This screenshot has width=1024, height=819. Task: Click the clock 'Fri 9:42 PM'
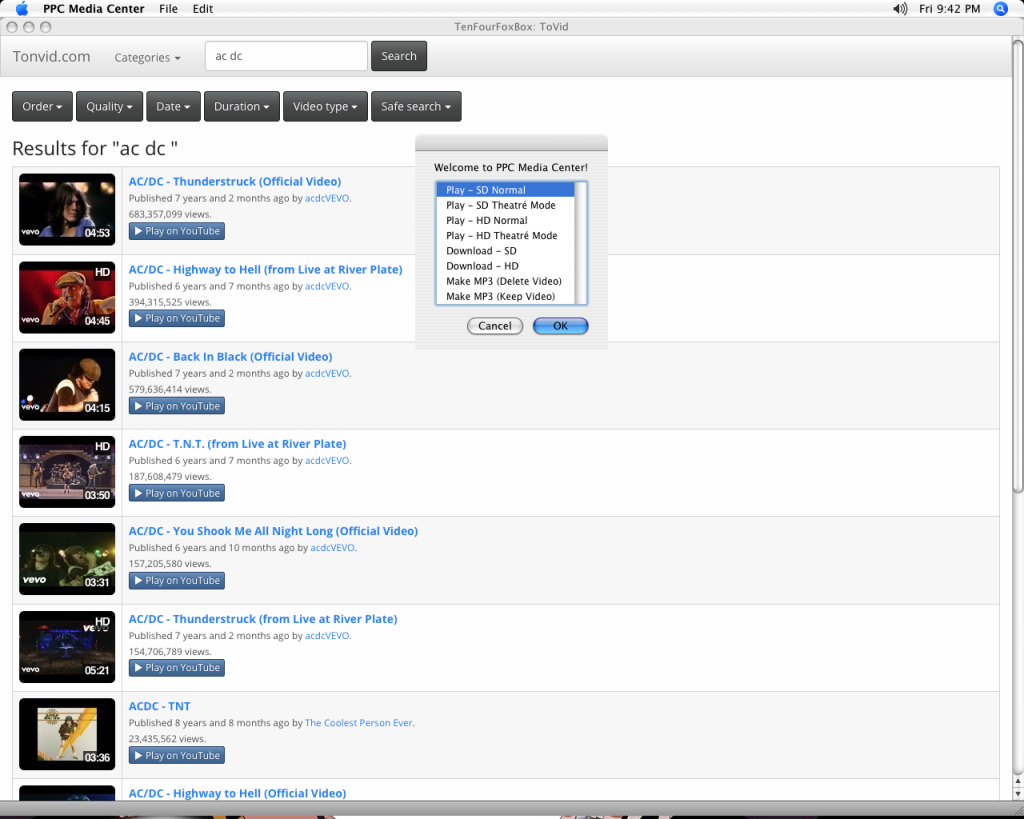pyautogui.click(x=950, y=8)
